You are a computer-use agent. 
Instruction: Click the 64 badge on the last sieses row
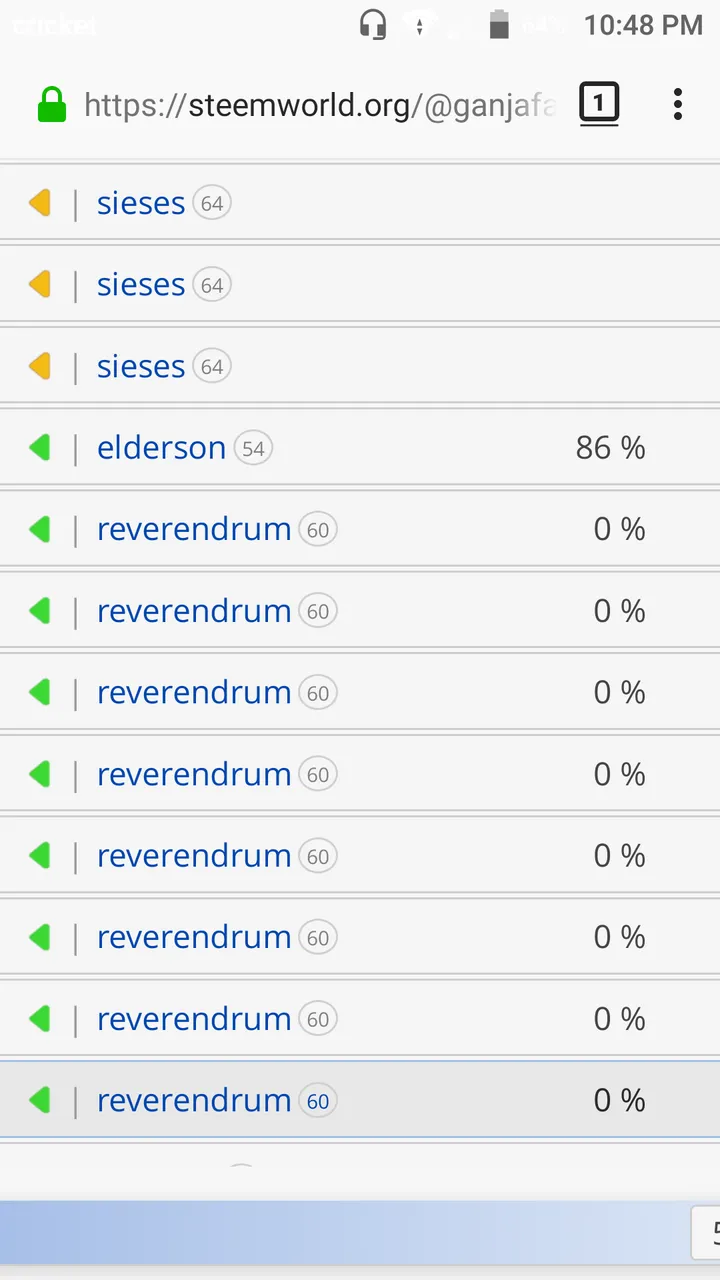pyautogui.click(x=212, y=367)
